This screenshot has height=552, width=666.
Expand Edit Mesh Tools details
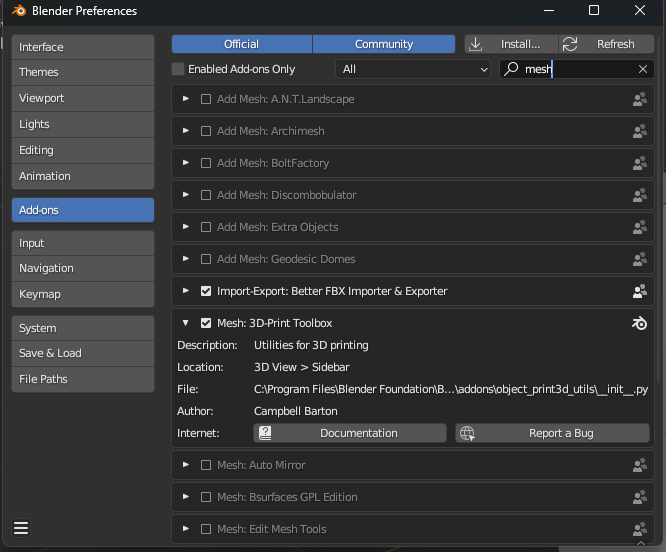tap(186, 529)
